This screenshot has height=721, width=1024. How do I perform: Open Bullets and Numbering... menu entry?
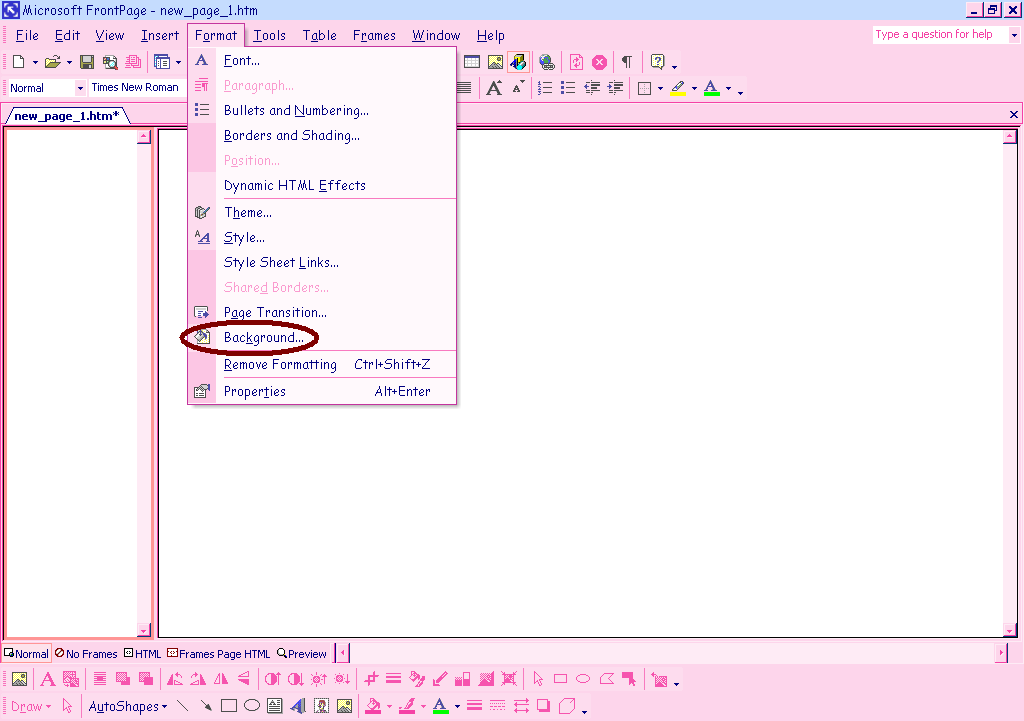322,110
